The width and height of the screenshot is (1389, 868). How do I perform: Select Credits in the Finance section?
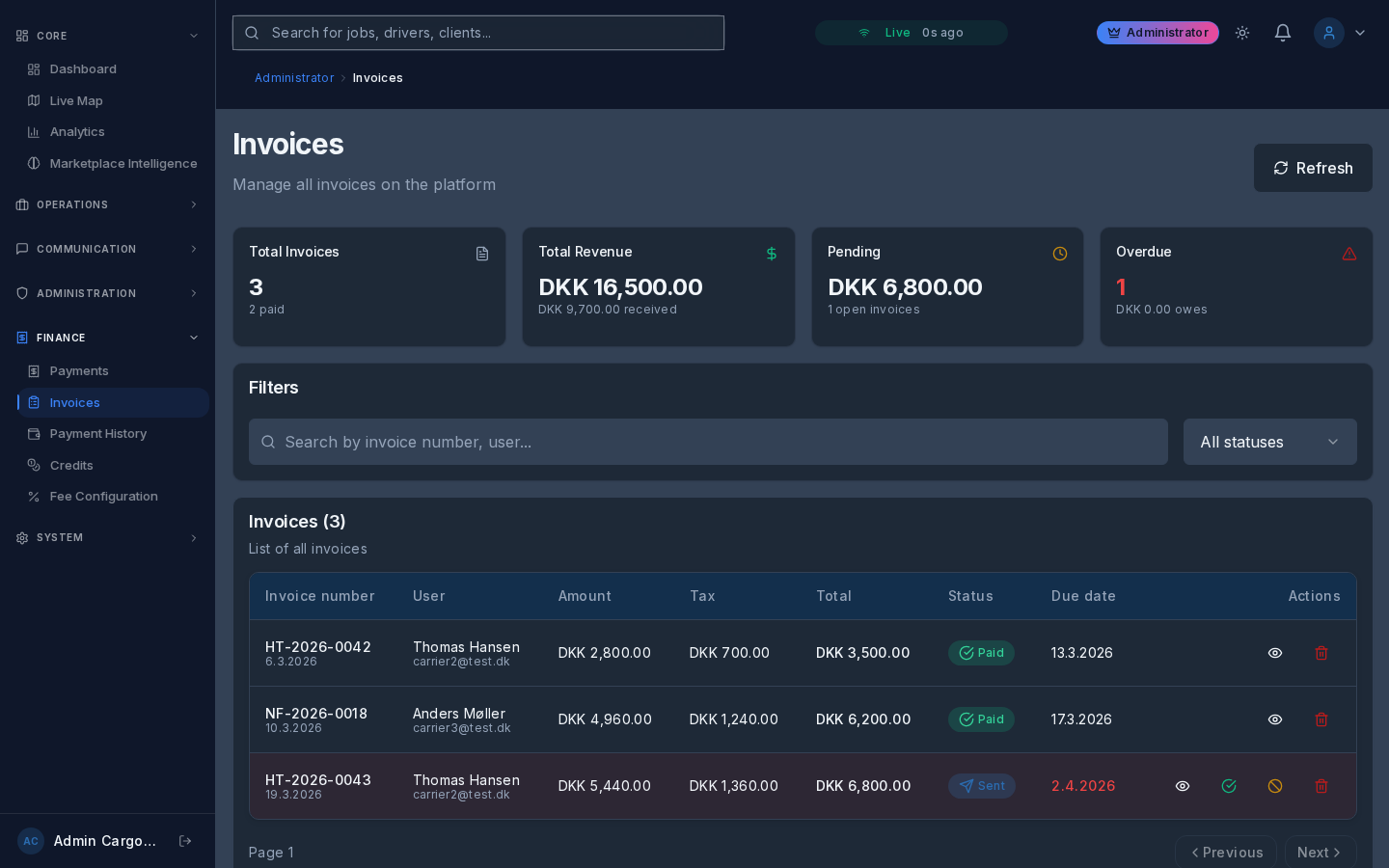tap(71, 466)
